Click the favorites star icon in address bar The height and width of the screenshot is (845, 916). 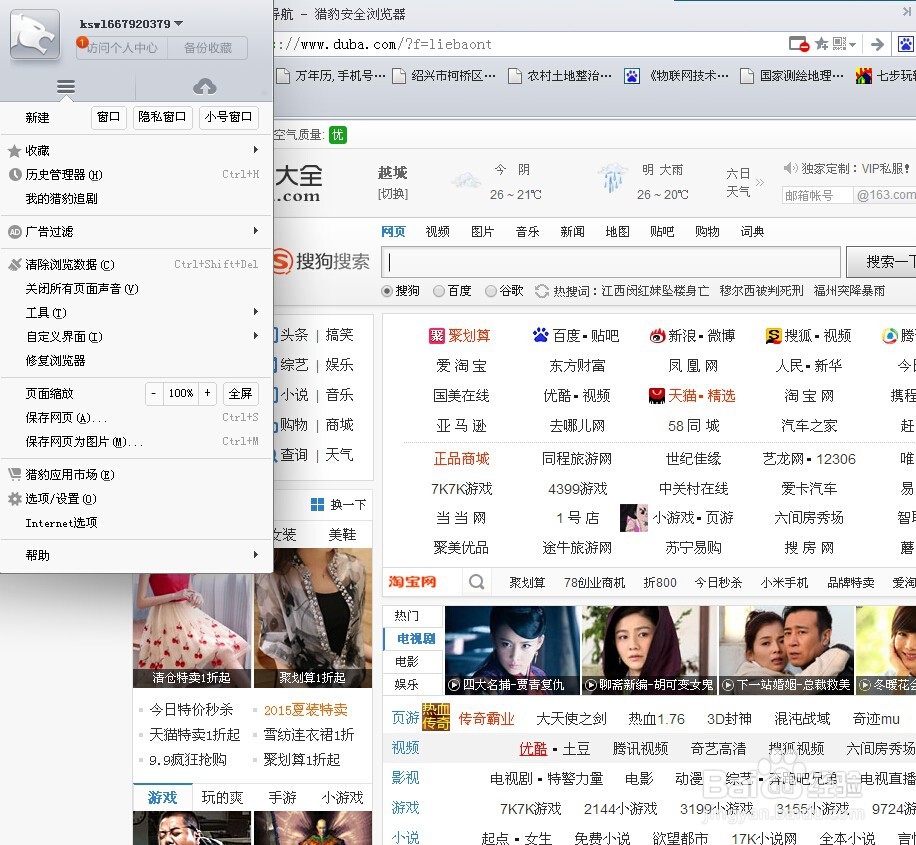pyautogui.click(x=821, y=44)
